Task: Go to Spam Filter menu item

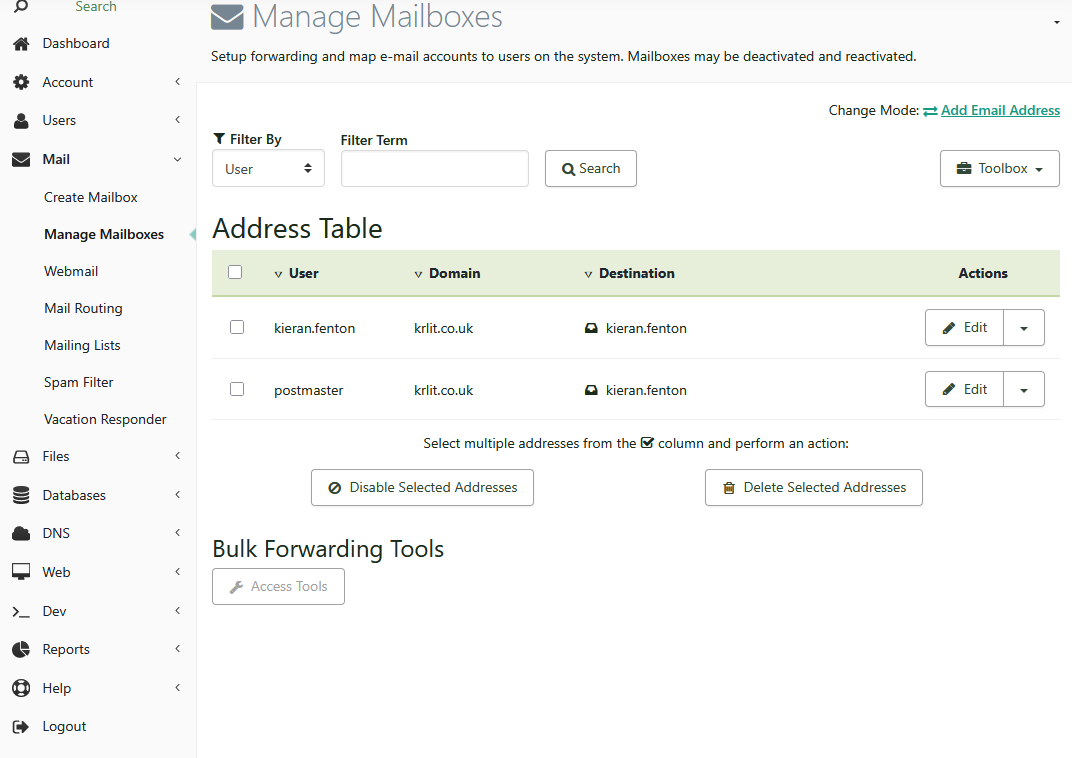Action: point(79,383)
